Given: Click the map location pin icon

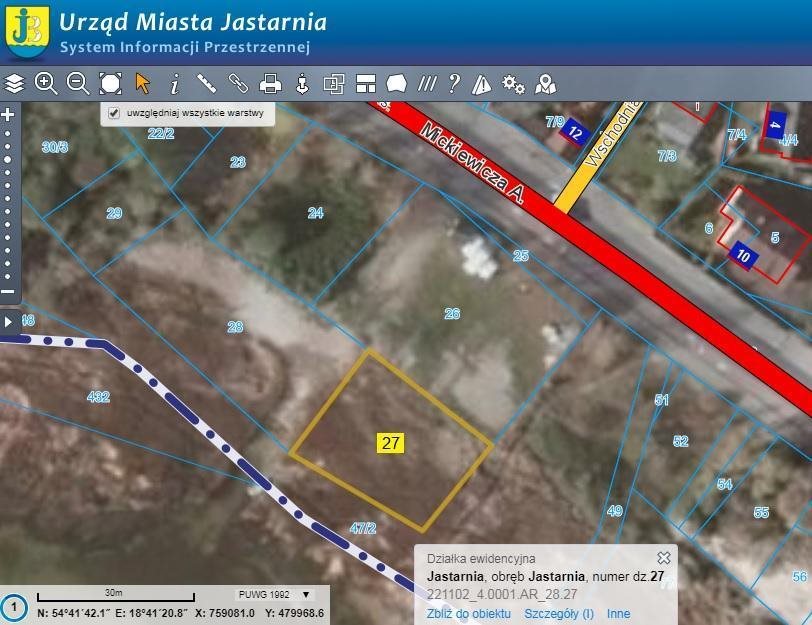Looking at the screenshot, I should click(x=545, y=84).
